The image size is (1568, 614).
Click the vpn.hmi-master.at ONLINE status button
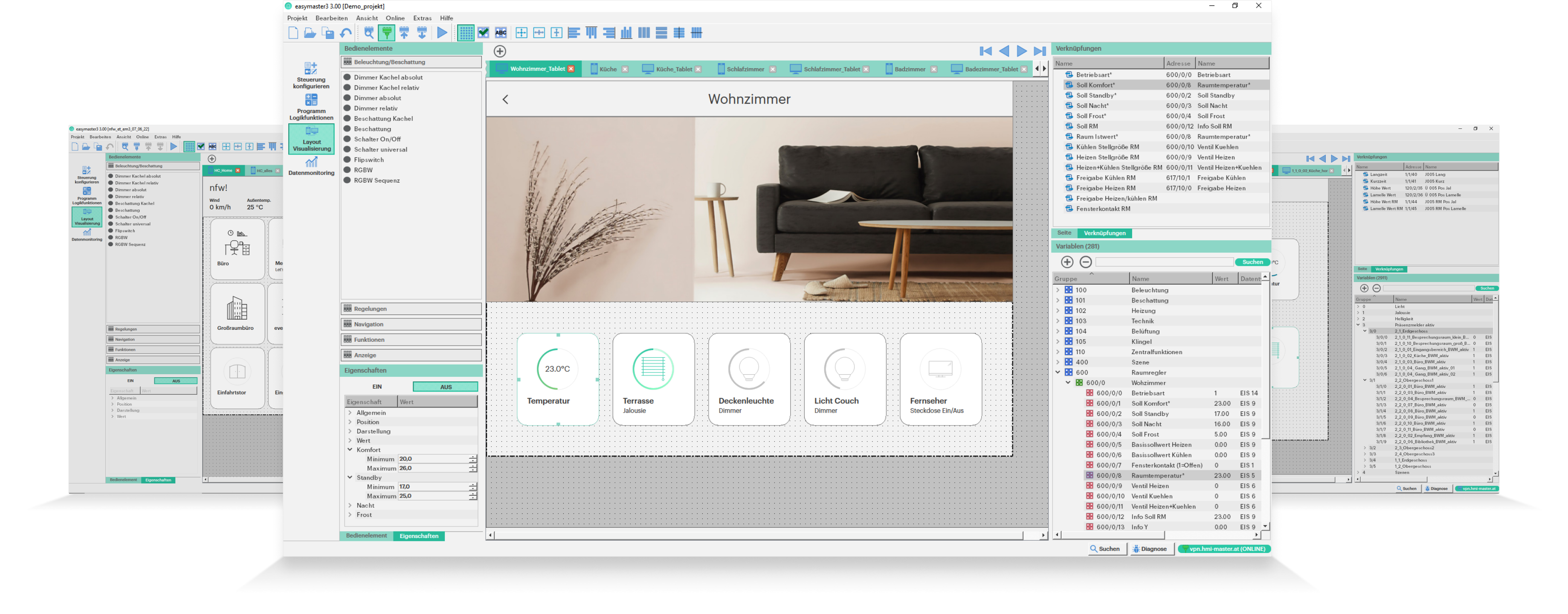[1223, 549]
